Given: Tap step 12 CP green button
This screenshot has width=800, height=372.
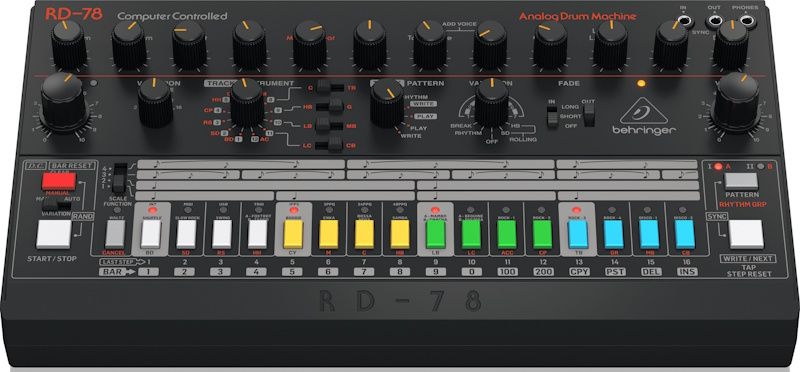Looking at the screenshot, I should point(542,234).
